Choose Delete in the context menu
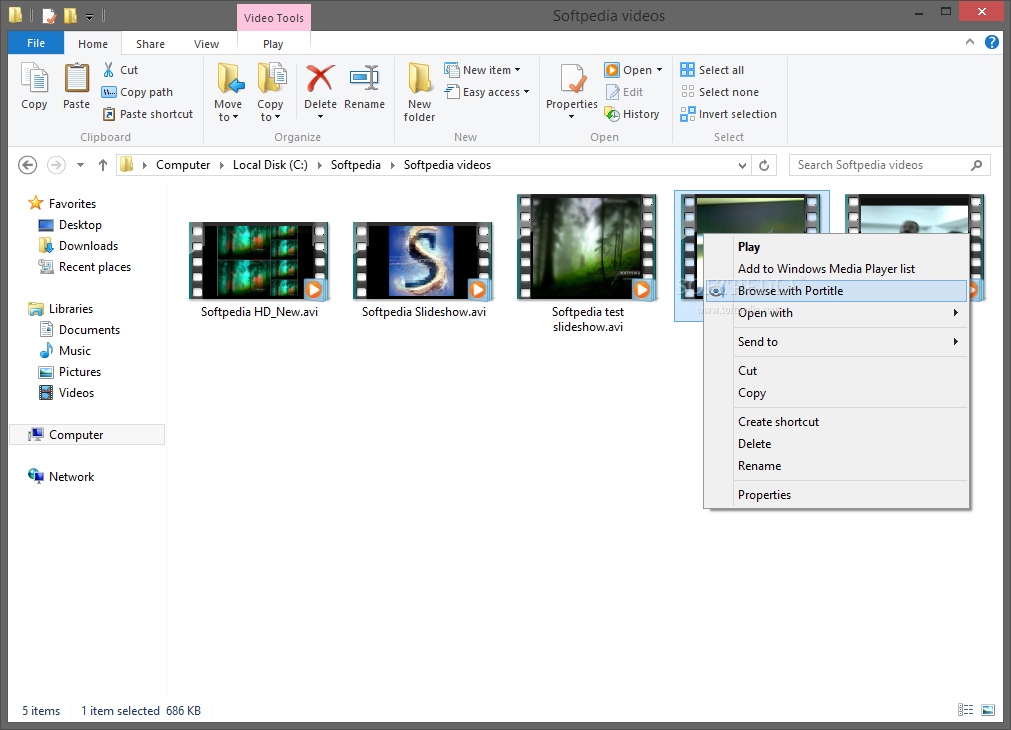Screen dimensions: 1011x730 point(837,444)
